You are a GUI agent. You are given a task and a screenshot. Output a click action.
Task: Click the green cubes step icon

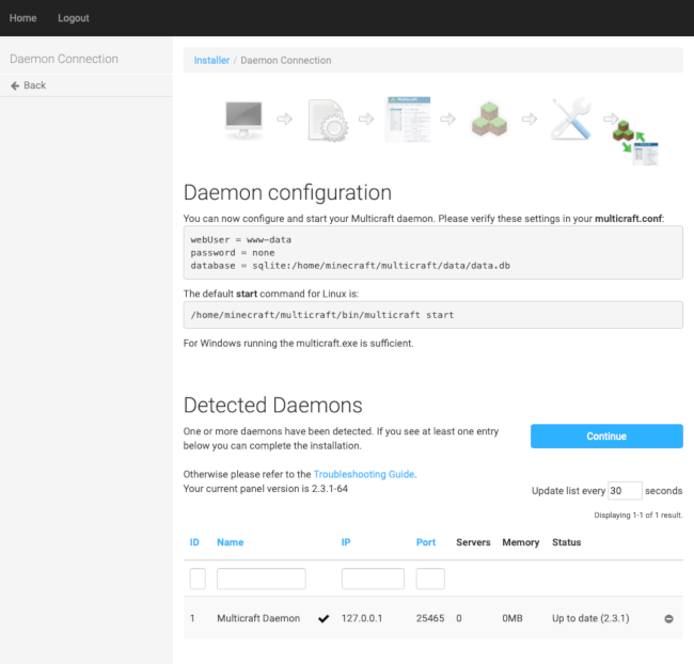(x=489, y=119)
